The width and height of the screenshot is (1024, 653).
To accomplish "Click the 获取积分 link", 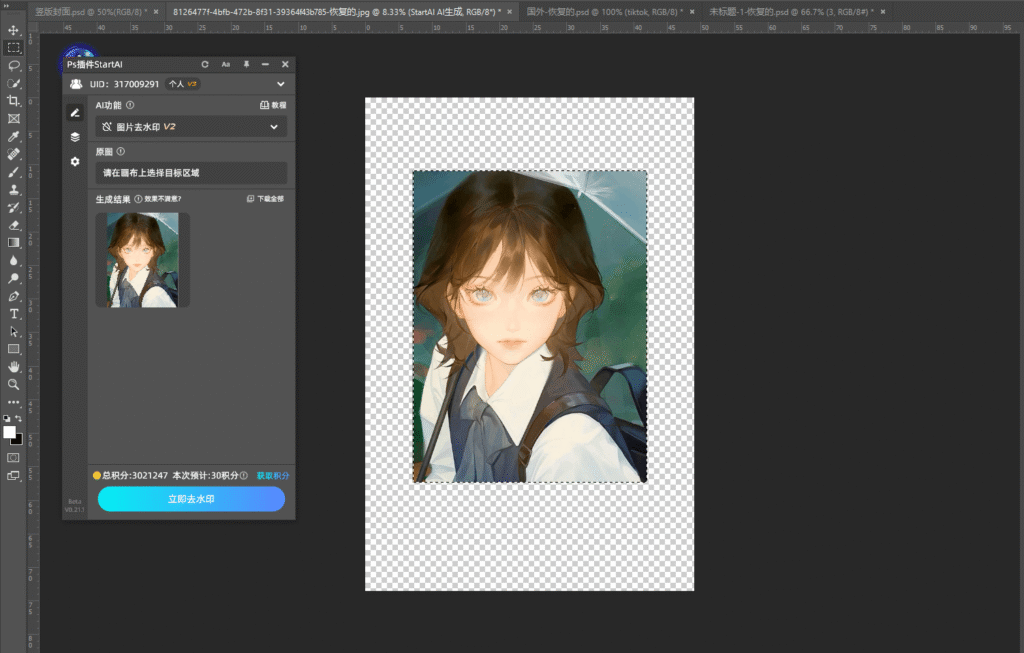I will (x=272, y=476).
